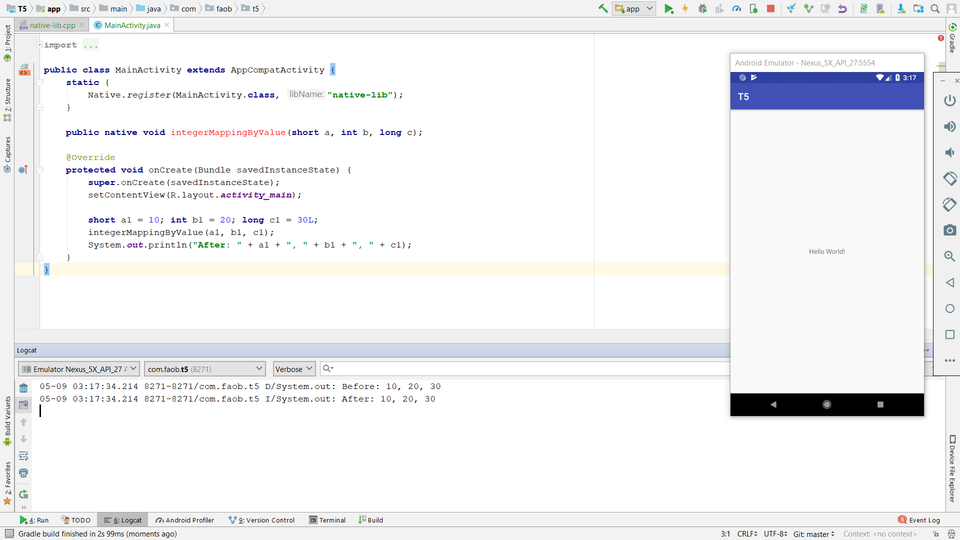Screen dimensions: 960x540
Task: Click emulator volume down button
Action: [x=950, y=152]
